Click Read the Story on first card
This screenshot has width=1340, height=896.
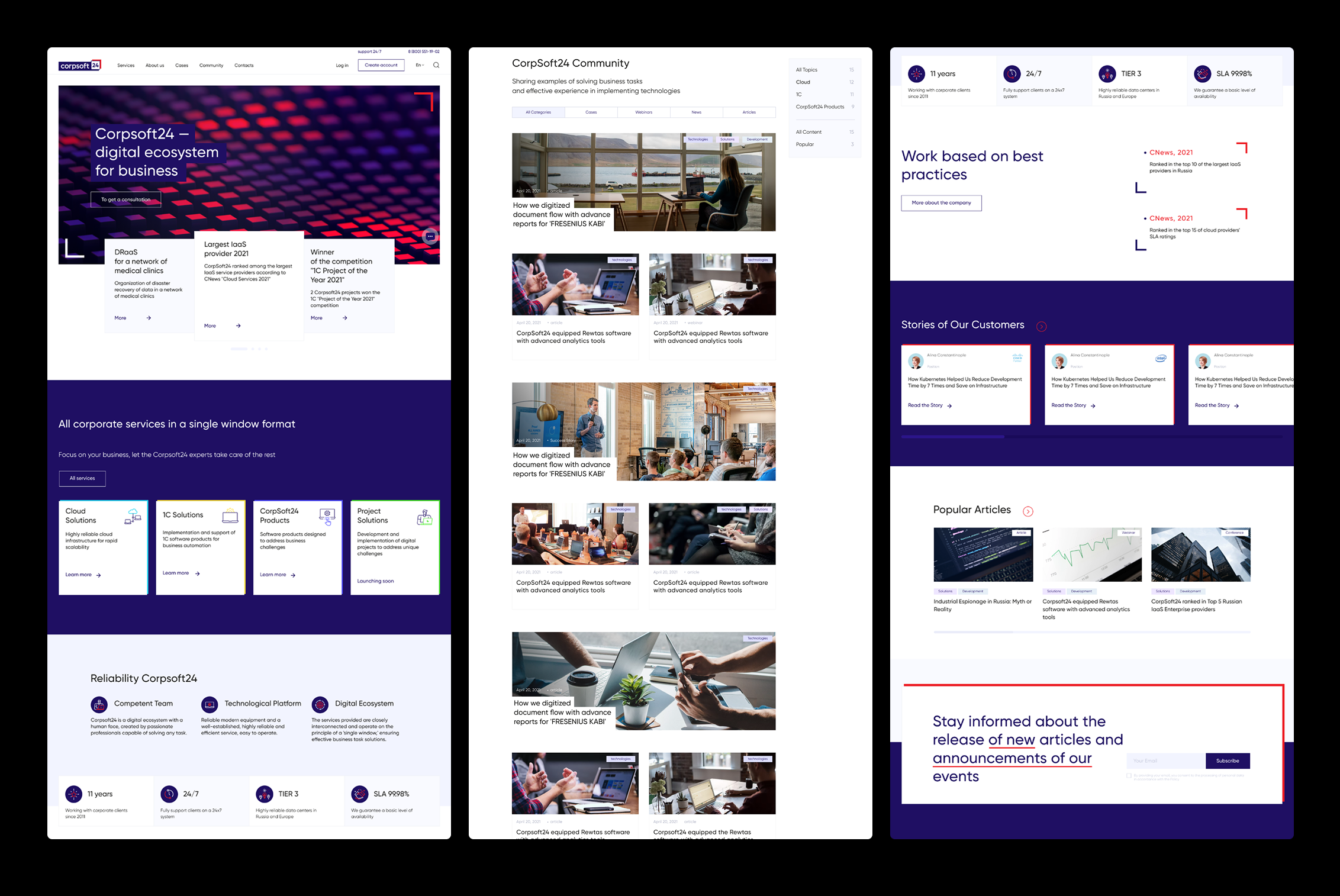[x=930, y=405]
